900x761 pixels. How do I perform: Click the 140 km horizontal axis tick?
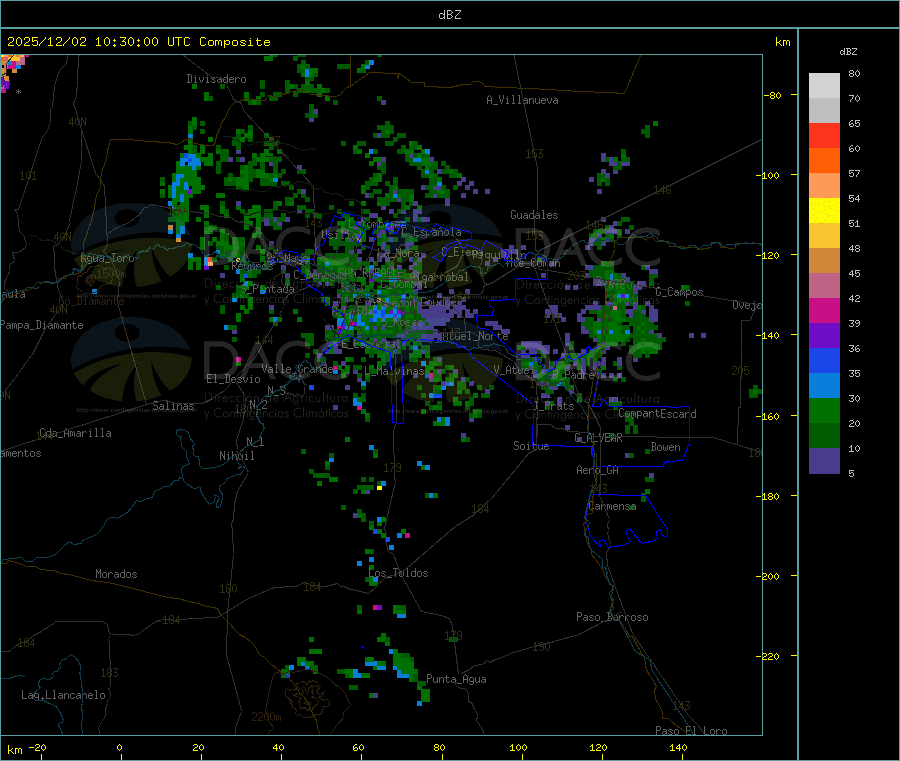coord(678,747)
